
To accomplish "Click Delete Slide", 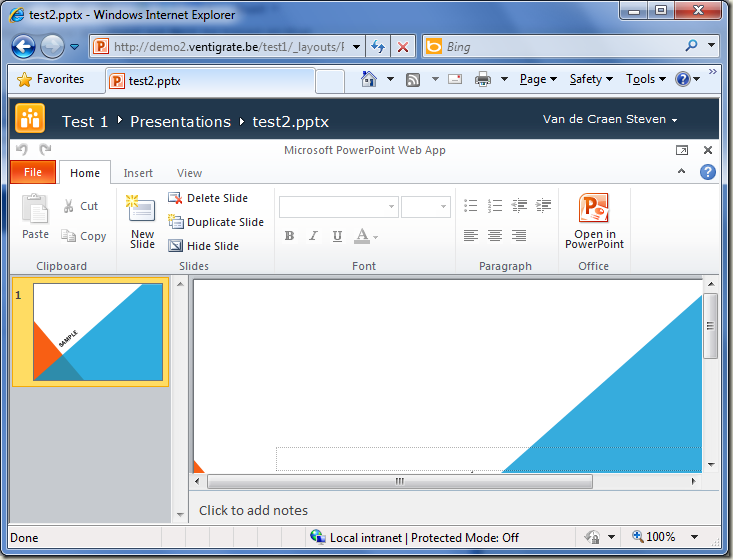I will (x=208, y=198).
